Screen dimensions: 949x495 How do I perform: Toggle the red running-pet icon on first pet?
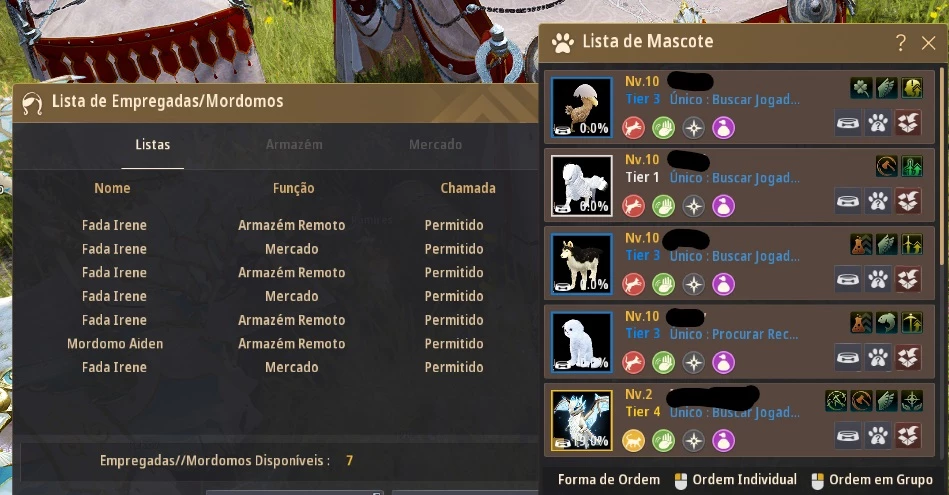pyautogui.click(x=634, y=128)
